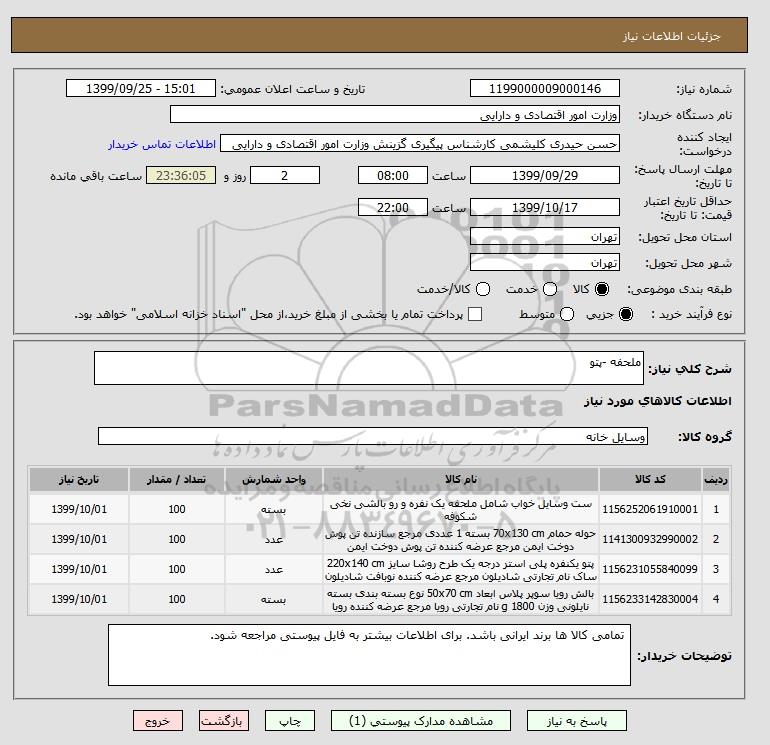Screen dimensions: 770x745
Task: Click the quantity 100 in row 3
Action: [x=177, y=569]
